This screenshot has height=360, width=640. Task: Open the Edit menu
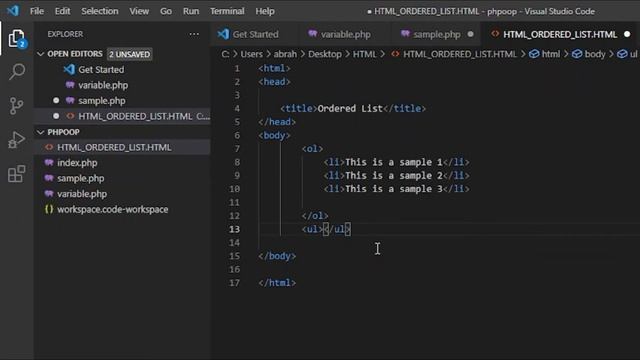(62, 11)
